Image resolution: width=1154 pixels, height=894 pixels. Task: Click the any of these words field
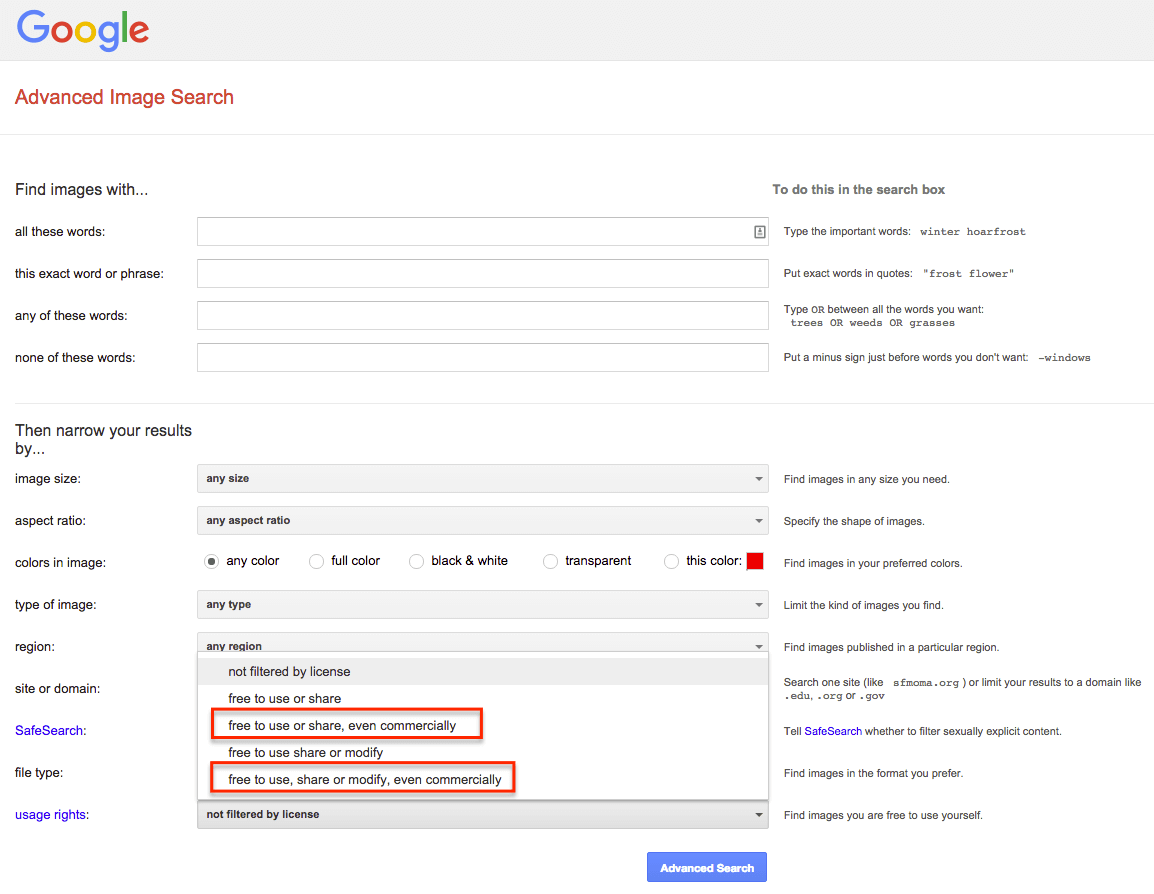click(x=483, y=316)
